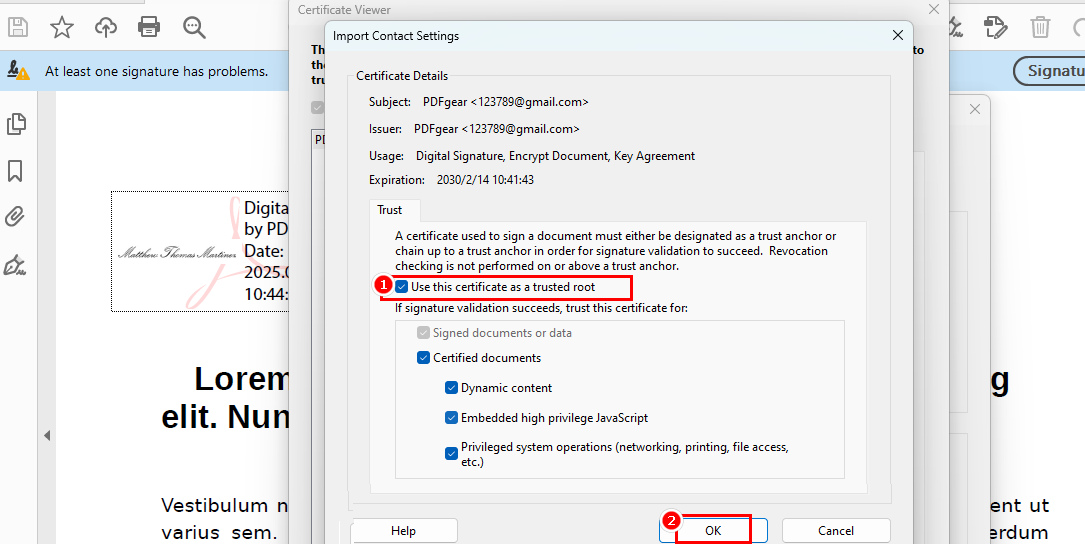Viewport: 1085px width, 544px height.
Task: Click the Help button
Action: click(x=403, y=531)
